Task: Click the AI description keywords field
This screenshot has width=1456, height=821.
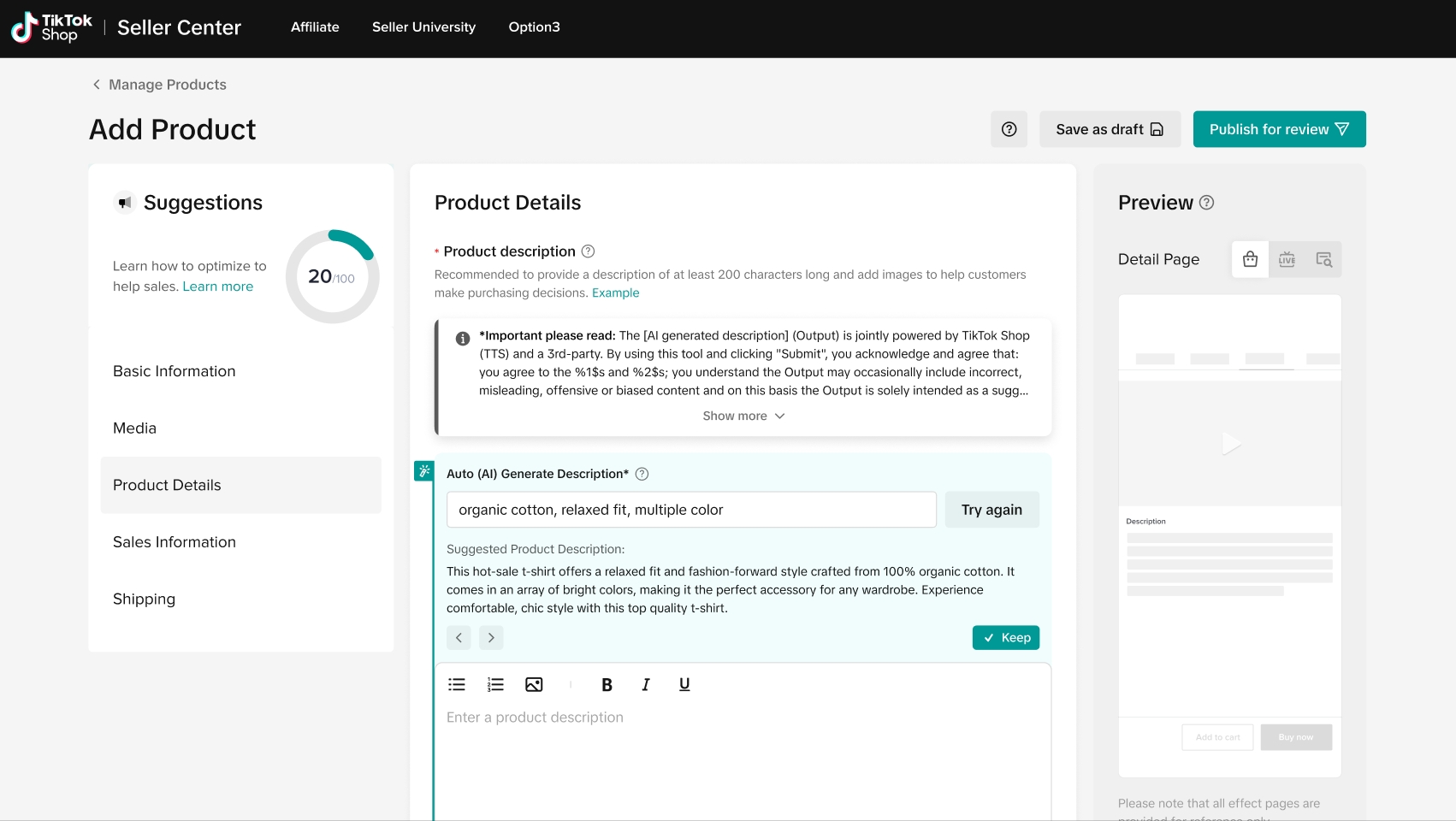Action: (x=691, y=510)
